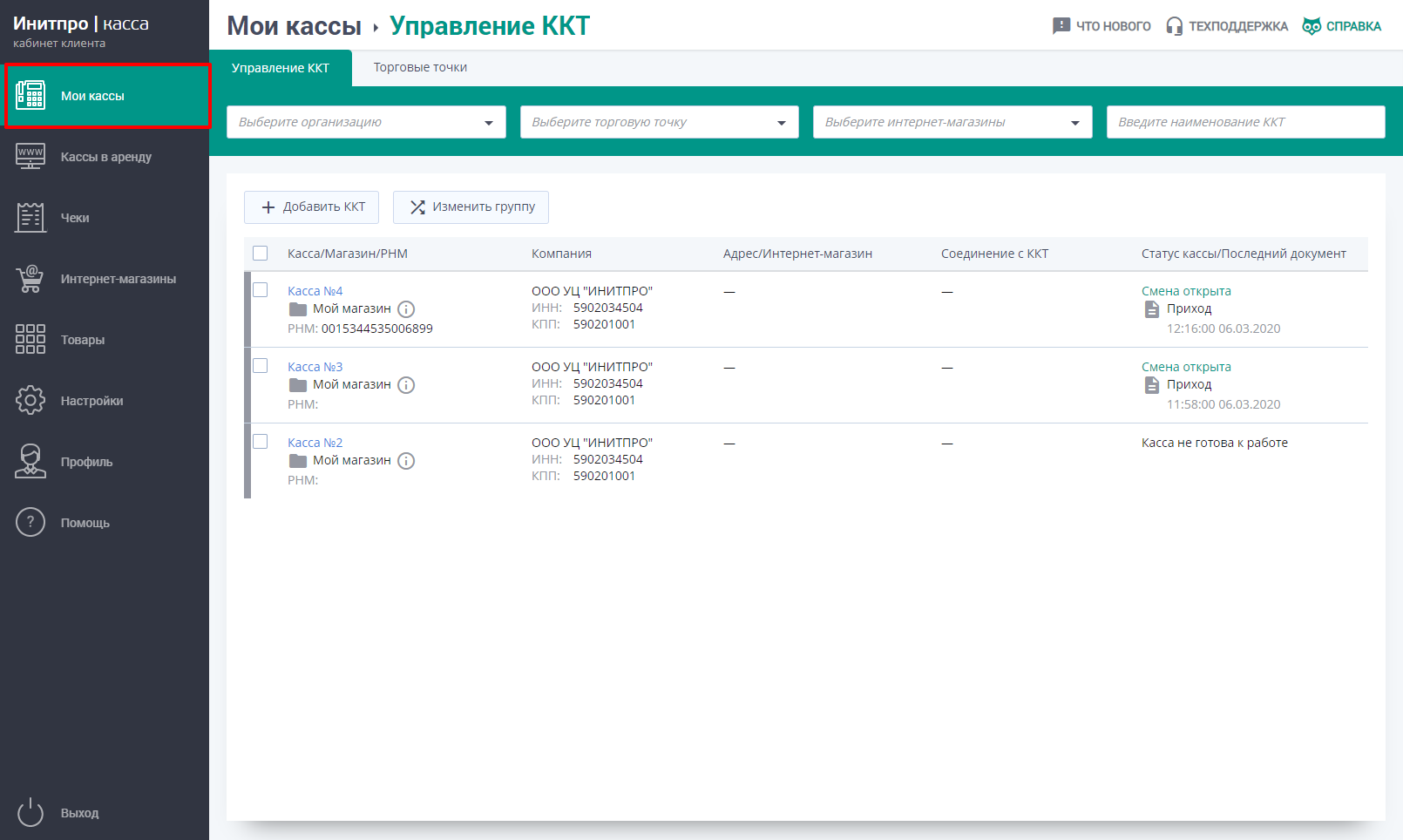
Task: Open the Касса №4 link
Action: (315, 291)
